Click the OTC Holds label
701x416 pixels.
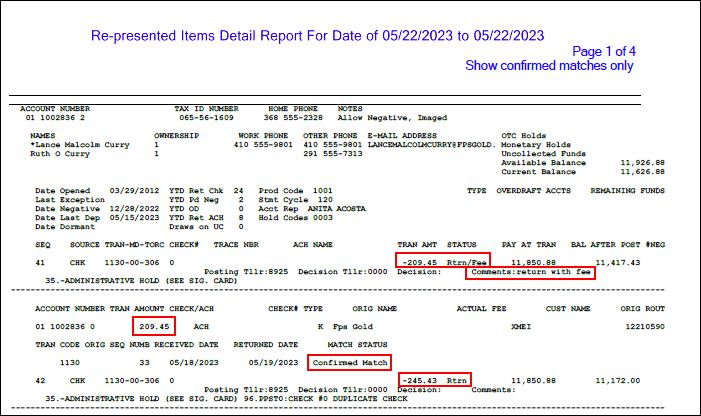coord(524,136)
